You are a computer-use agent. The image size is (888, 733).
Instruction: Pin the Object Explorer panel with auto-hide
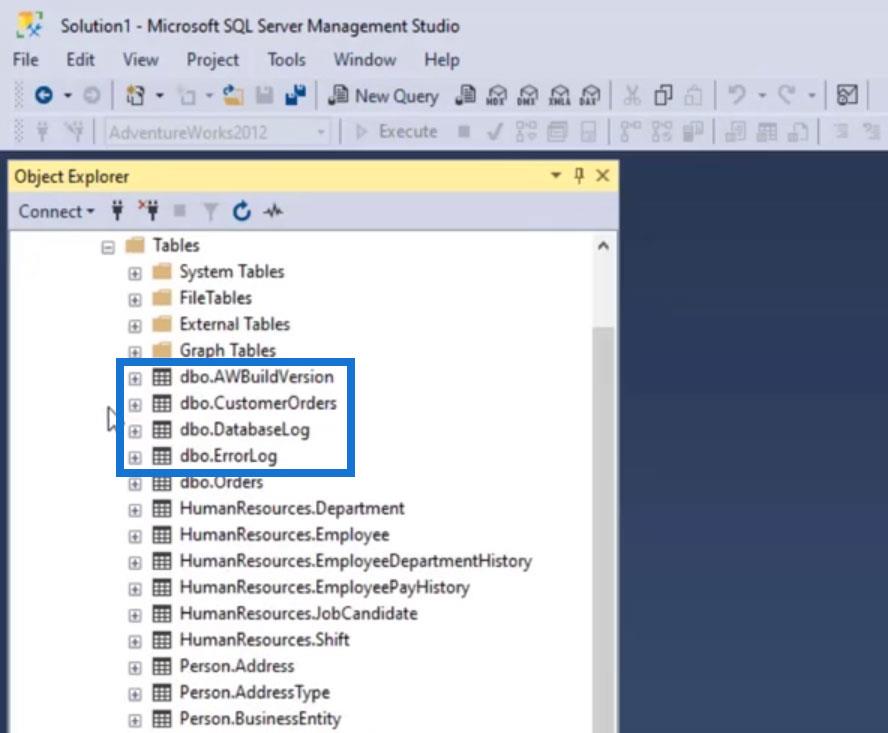pyautogui.click(x=579, y=177)
